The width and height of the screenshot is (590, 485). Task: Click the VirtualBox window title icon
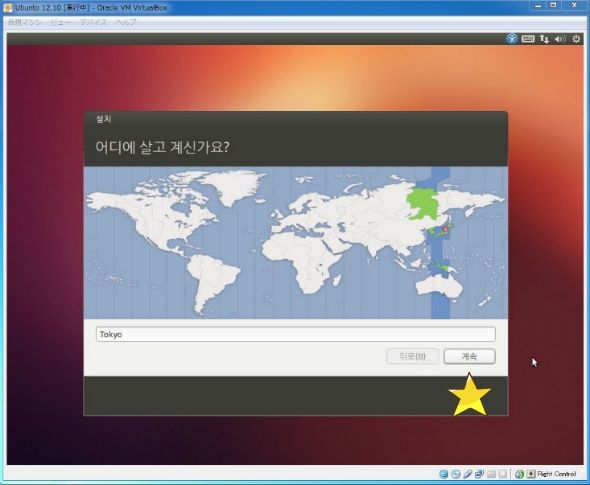point(8,8)
